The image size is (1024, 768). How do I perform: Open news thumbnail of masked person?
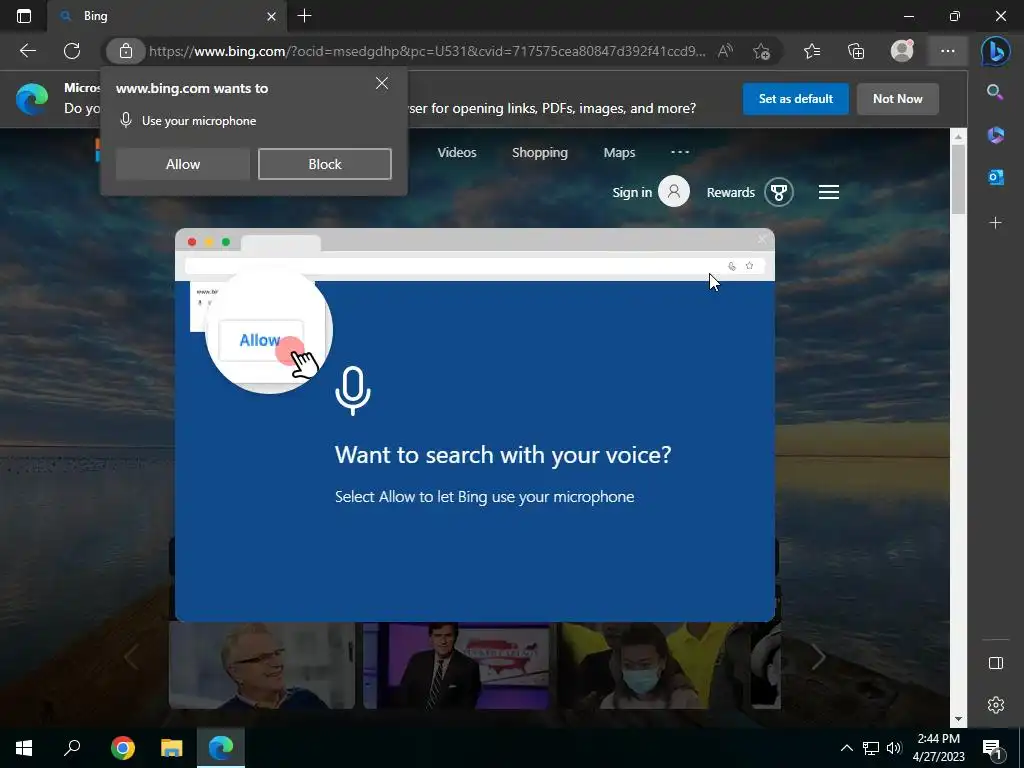[x=650, y=665]
